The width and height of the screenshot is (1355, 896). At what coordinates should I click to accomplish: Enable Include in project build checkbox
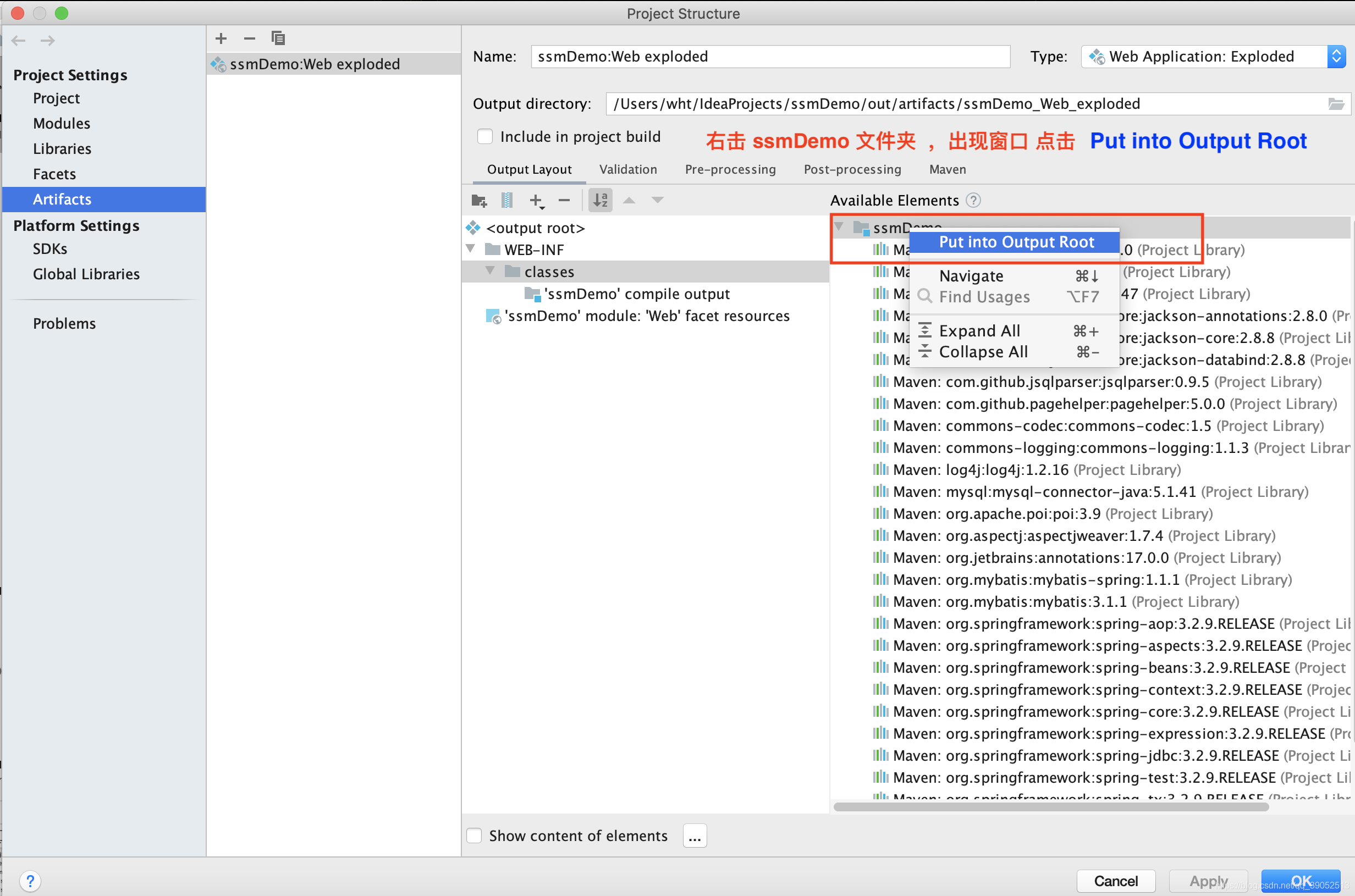click(x=484, y=136)
